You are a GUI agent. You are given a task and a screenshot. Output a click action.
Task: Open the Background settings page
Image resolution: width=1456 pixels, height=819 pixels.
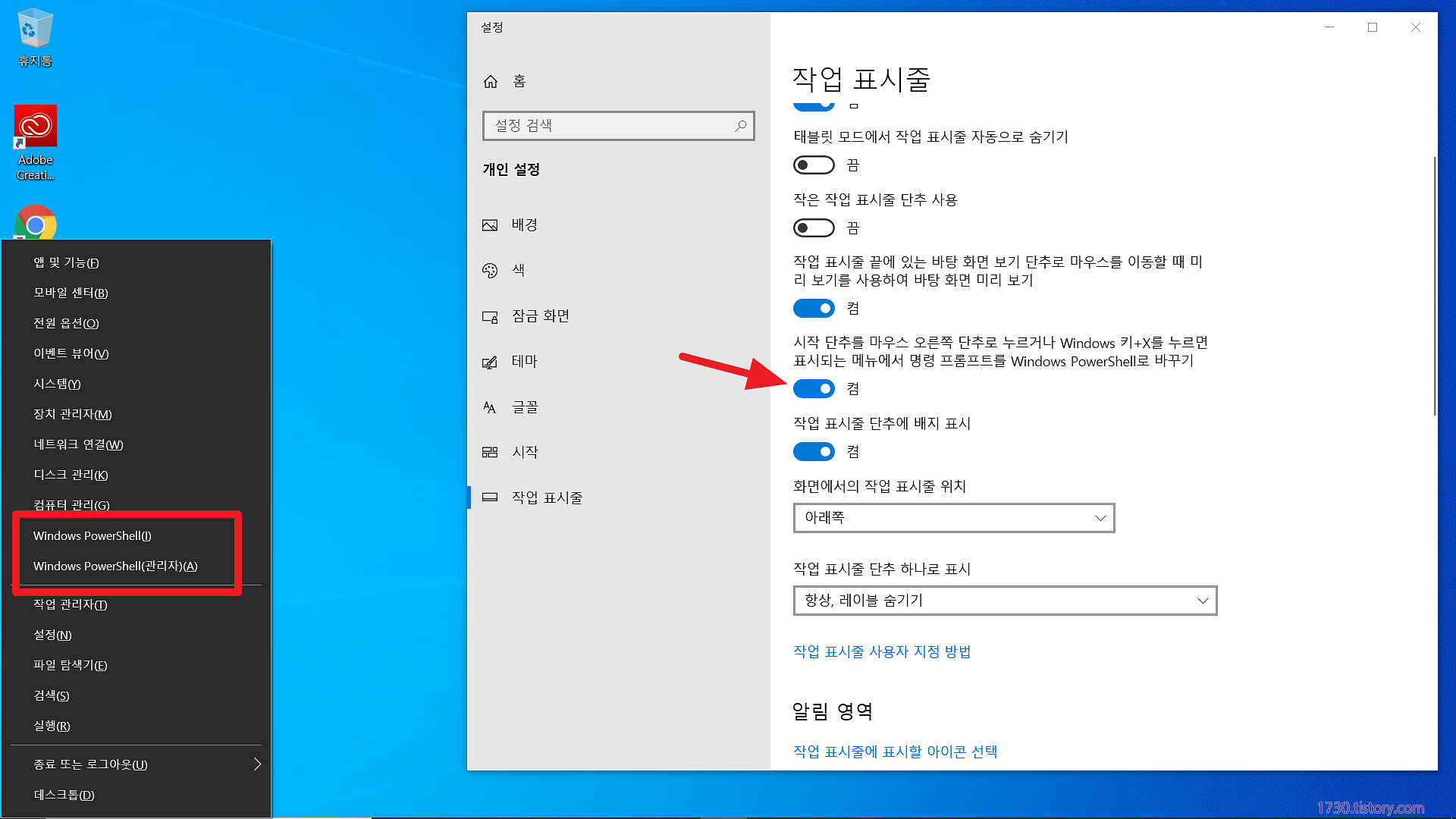524,225
